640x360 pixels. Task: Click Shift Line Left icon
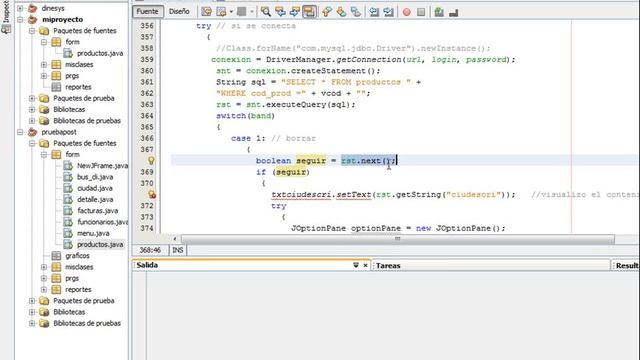tap(374, 12)
